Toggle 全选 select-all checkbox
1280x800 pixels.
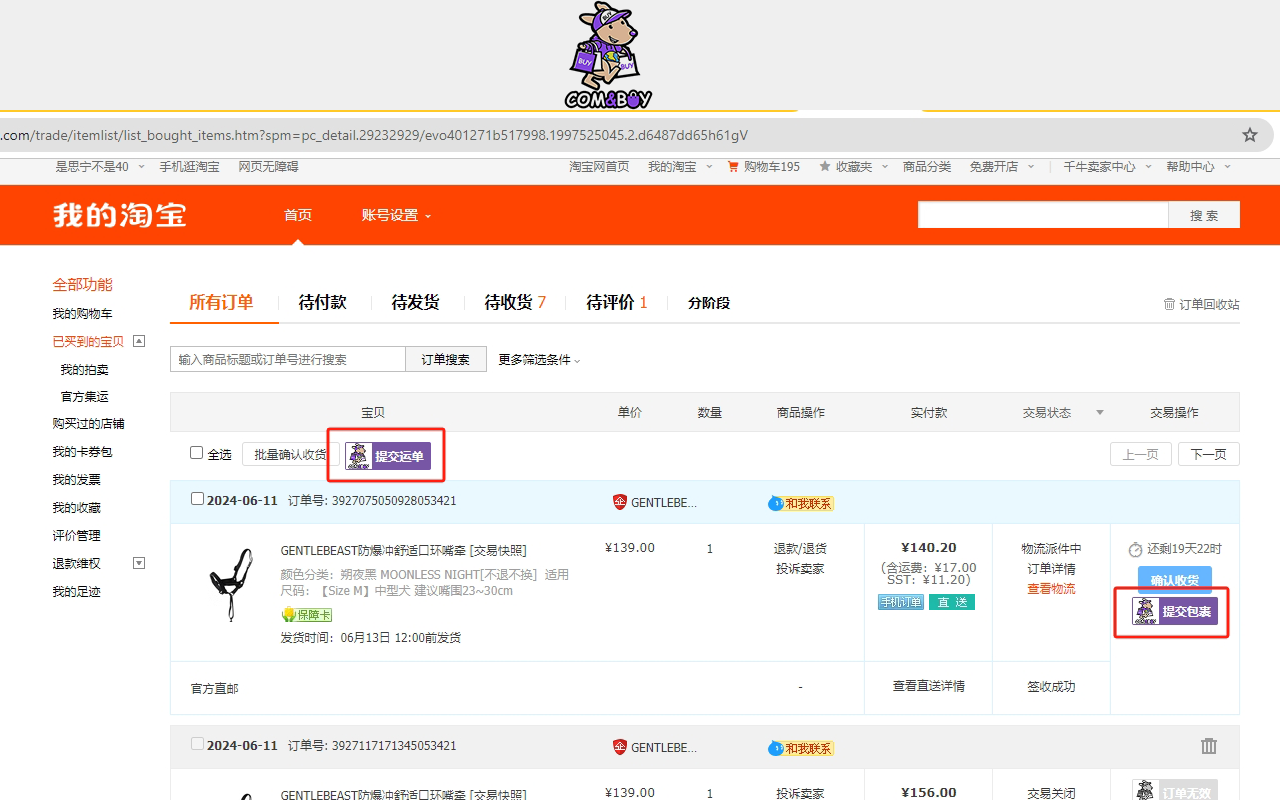click(x=197, y=453)
